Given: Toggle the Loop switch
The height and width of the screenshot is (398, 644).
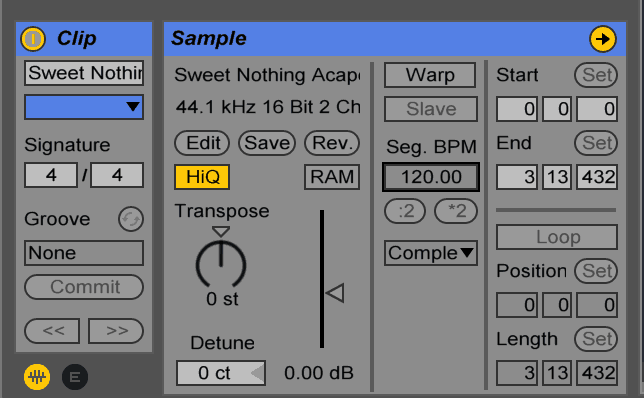Looking at the screenshot, I should [557, 237].
